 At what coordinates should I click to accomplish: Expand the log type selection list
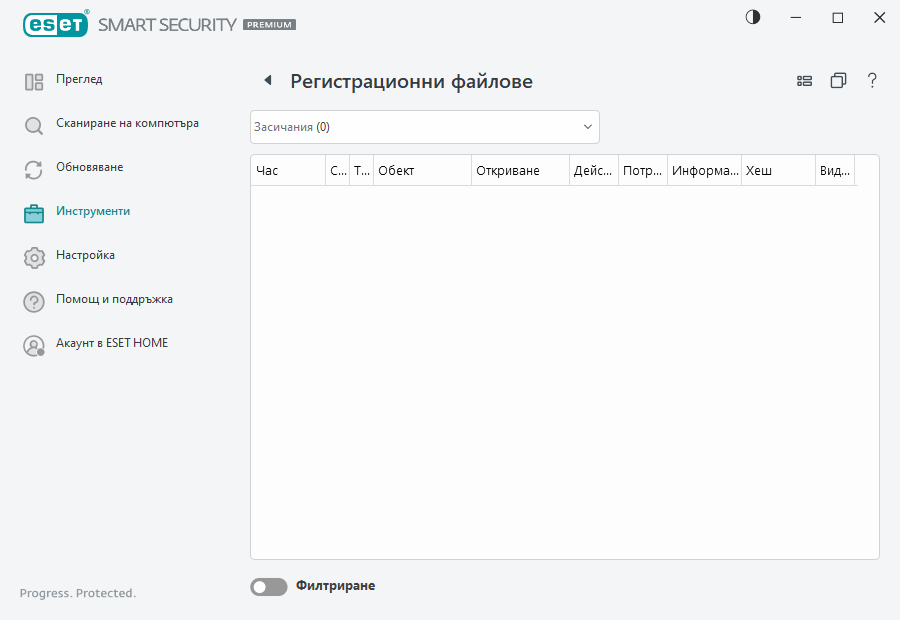(587, 127)
